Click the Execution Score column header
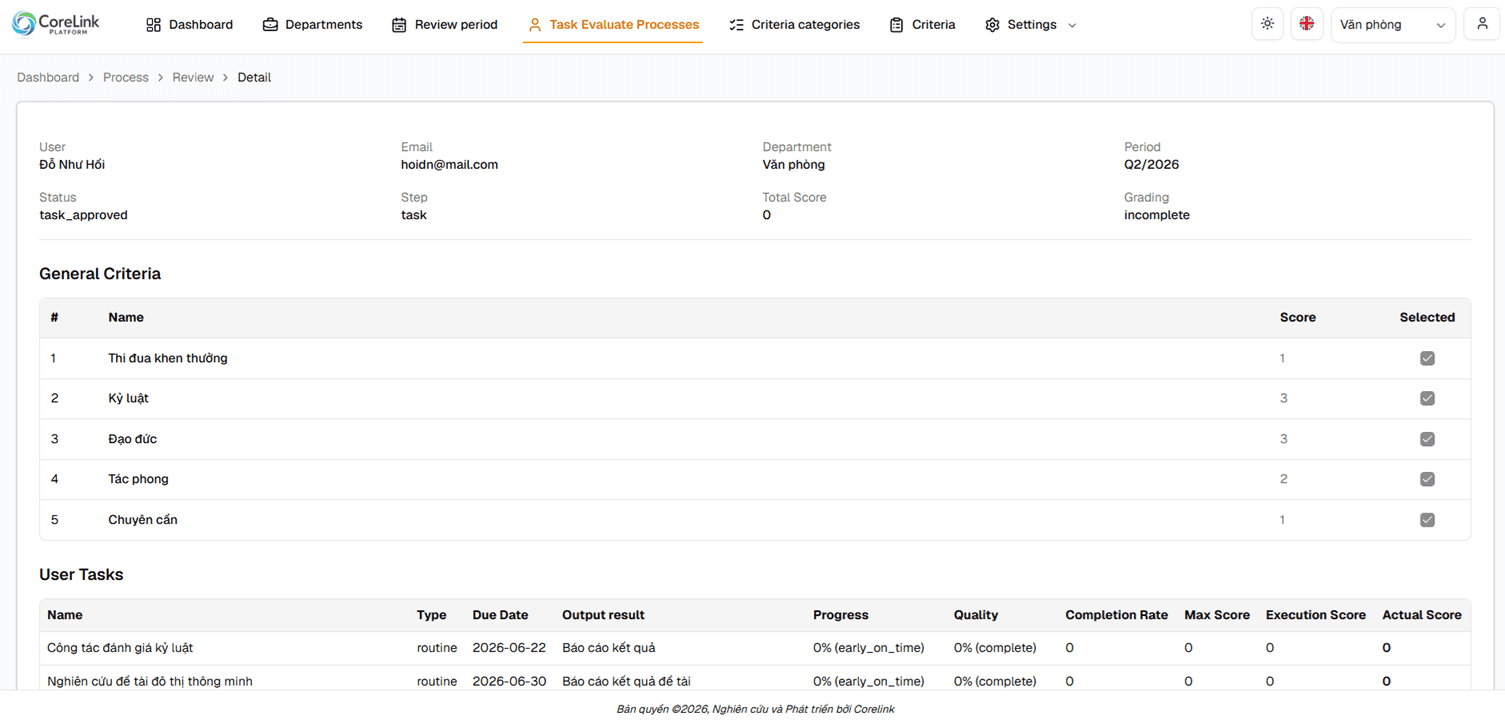This screenshot has height=720, width=1505. click(x=1316, y=615)
